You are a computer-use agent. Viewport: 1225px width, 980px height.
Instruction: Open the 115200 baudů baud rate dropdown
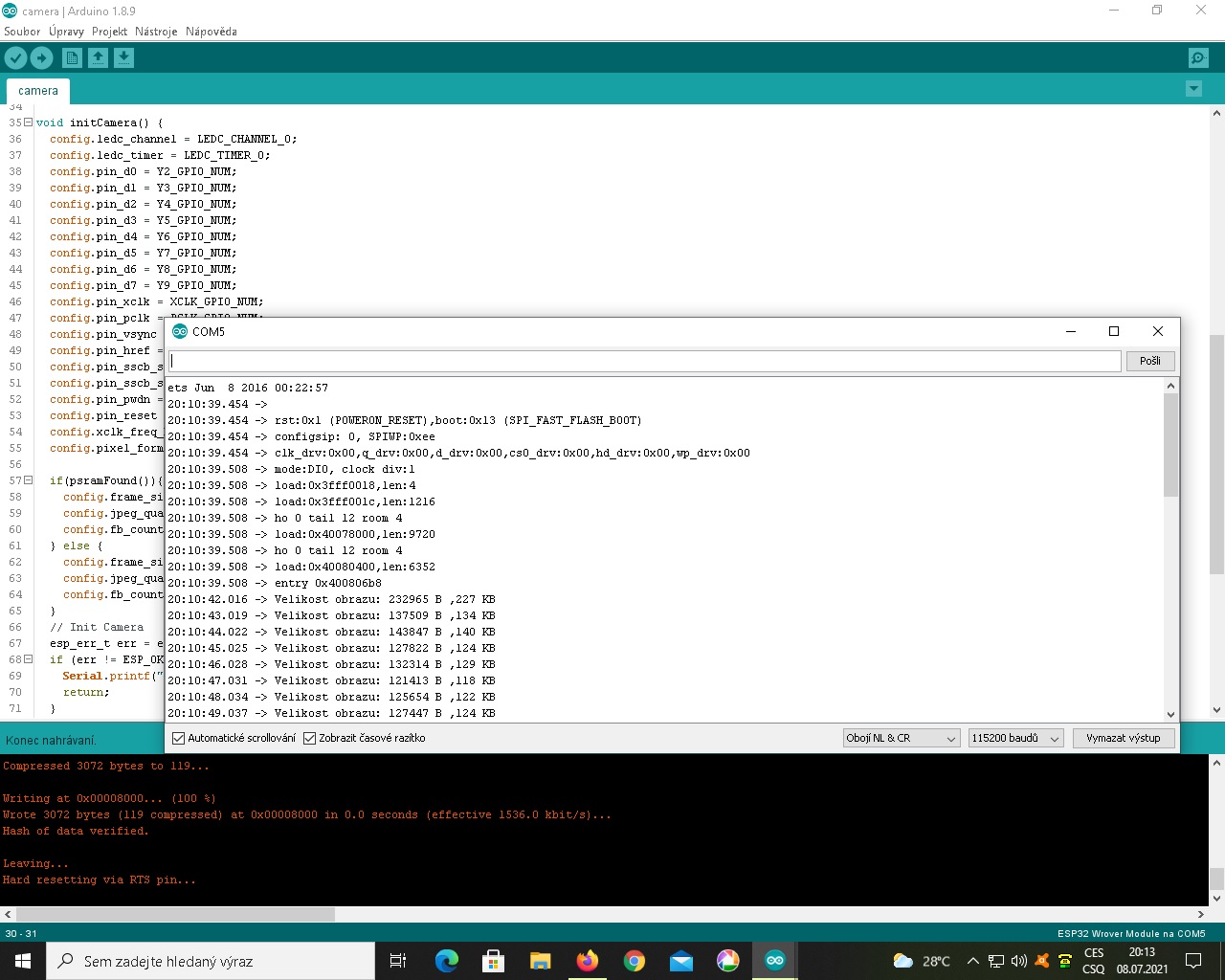[x=1014, y=739]
